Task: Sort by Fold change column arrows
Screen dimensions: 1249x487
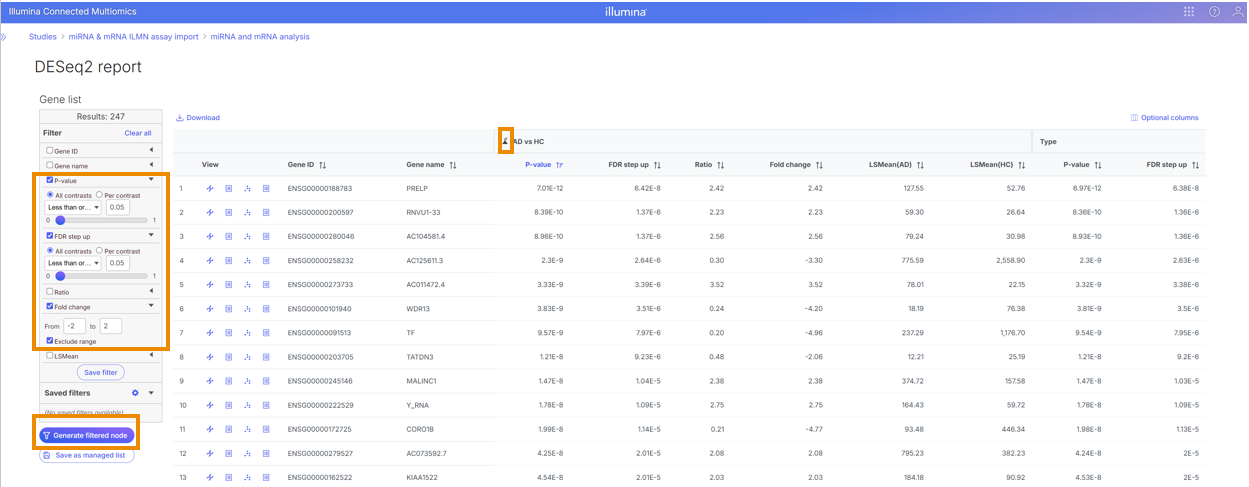Action: tap(819, 165)
